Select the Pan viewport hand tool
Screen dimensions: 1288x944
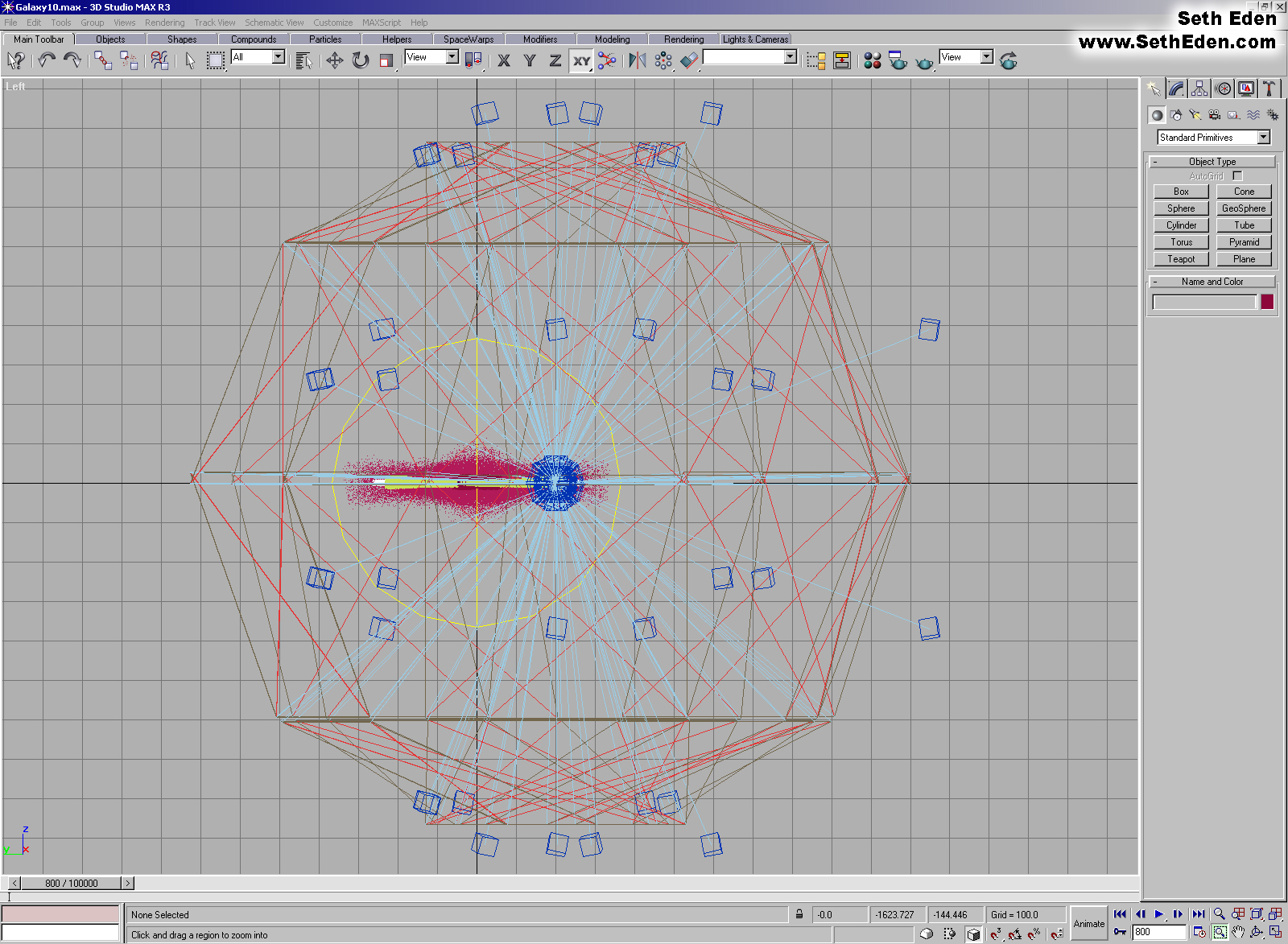(1238, 933)
